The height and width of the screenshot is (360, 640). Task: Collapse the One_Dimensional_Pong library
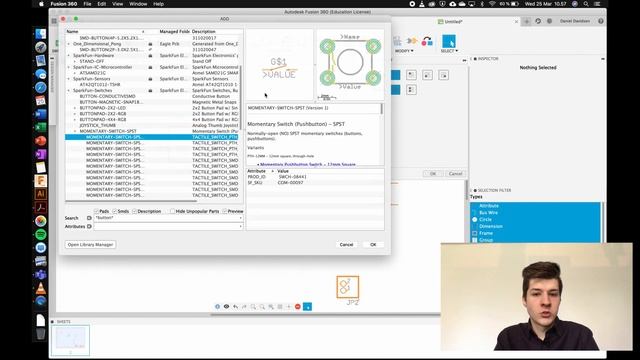pos(69,44)
